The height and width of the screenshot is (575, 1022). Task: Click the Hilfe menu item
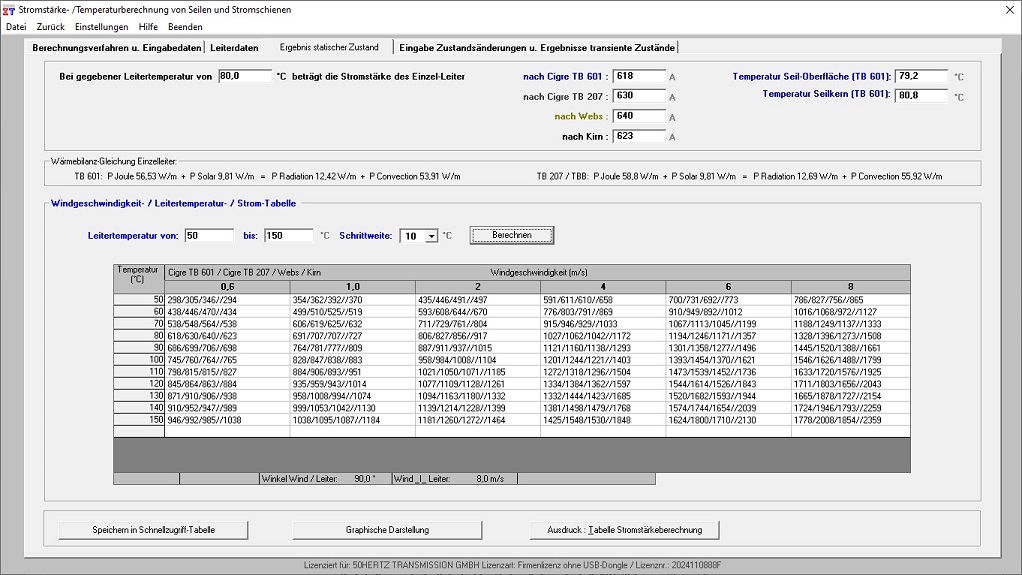[148, 27]
